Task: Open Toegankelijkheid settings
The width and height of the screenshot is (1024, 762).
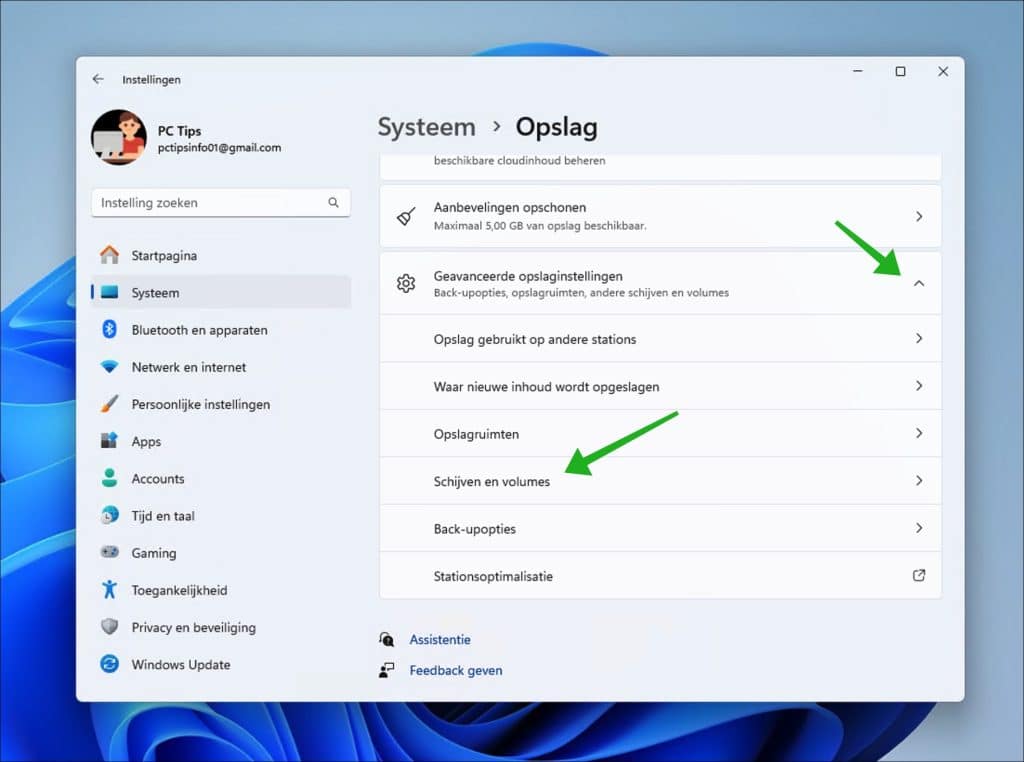Action: tap(221, 590)
